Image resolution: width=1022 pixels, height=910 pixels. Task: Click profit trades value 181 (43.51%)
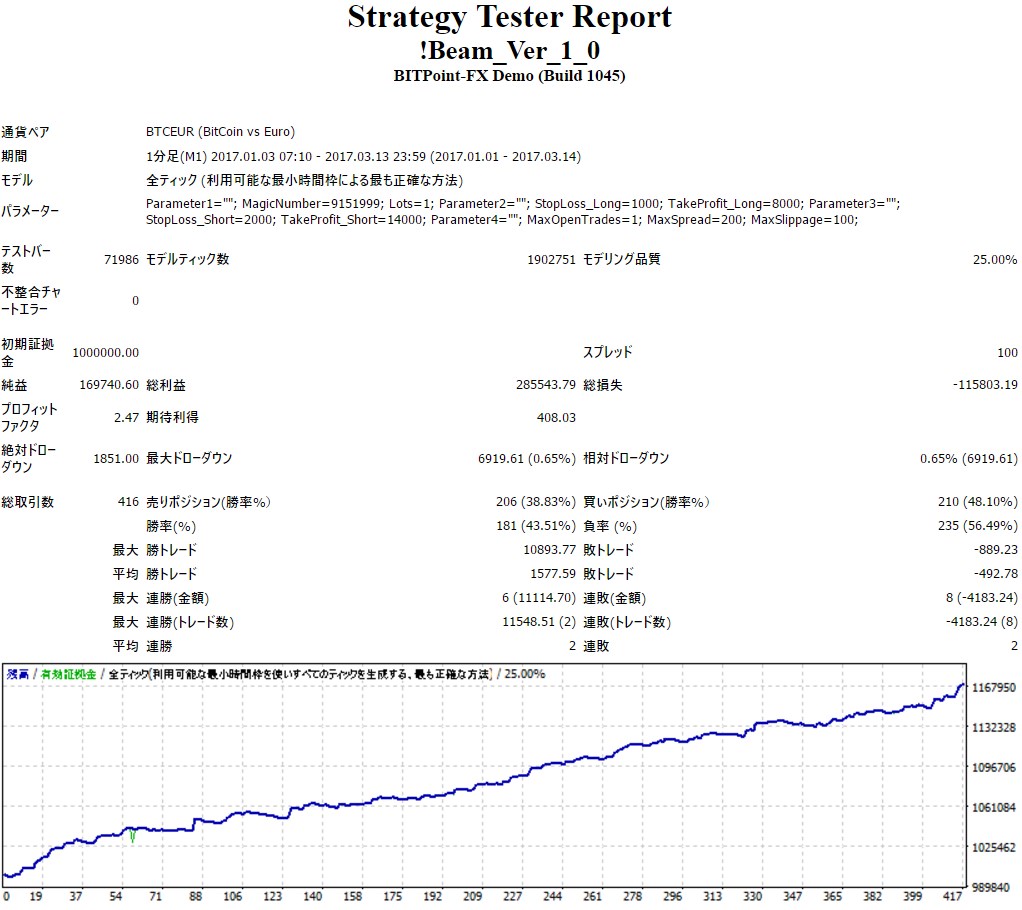(x=536, y=525)
